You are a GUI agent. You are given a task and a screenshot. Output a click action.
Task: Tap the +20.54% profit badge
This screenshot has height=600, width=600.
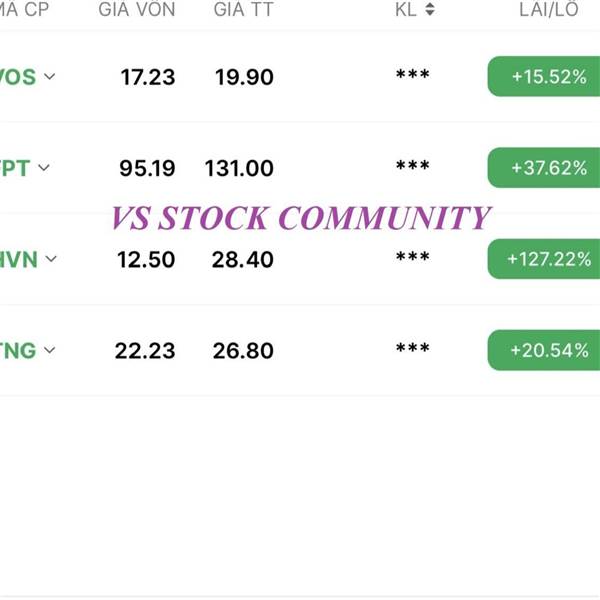[544, 350]
